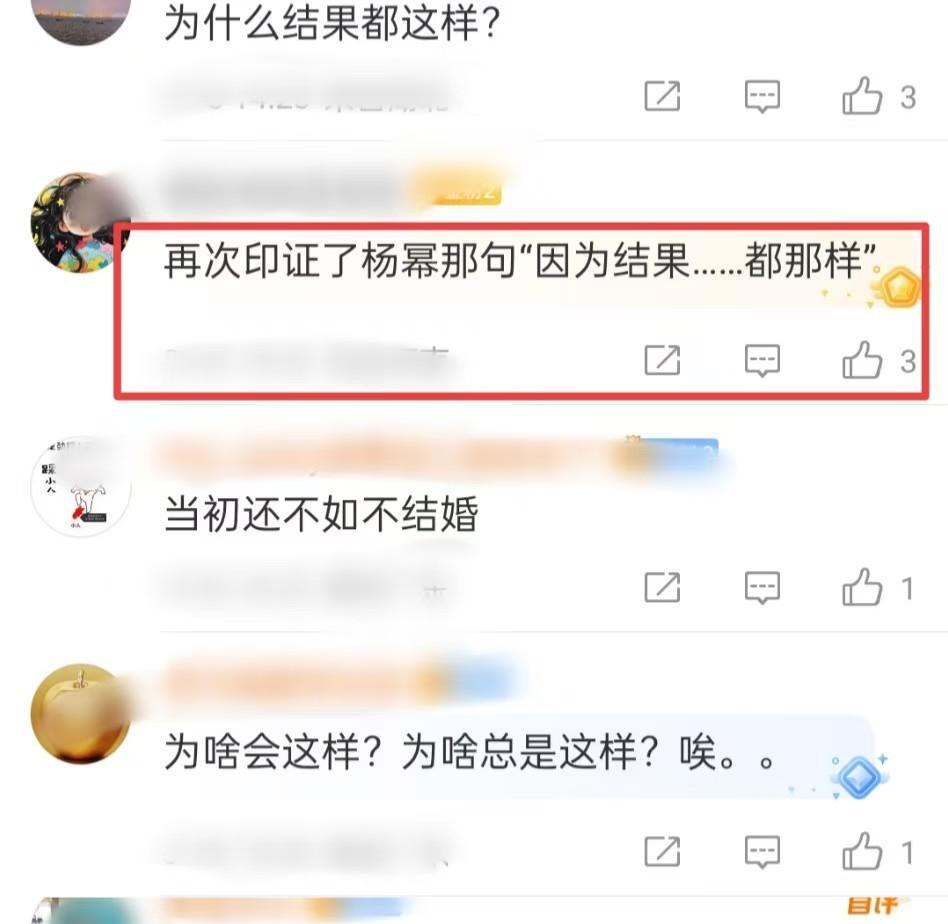Give a thumbs up to '当初还不如不结婚'

(x=862, y=587)
